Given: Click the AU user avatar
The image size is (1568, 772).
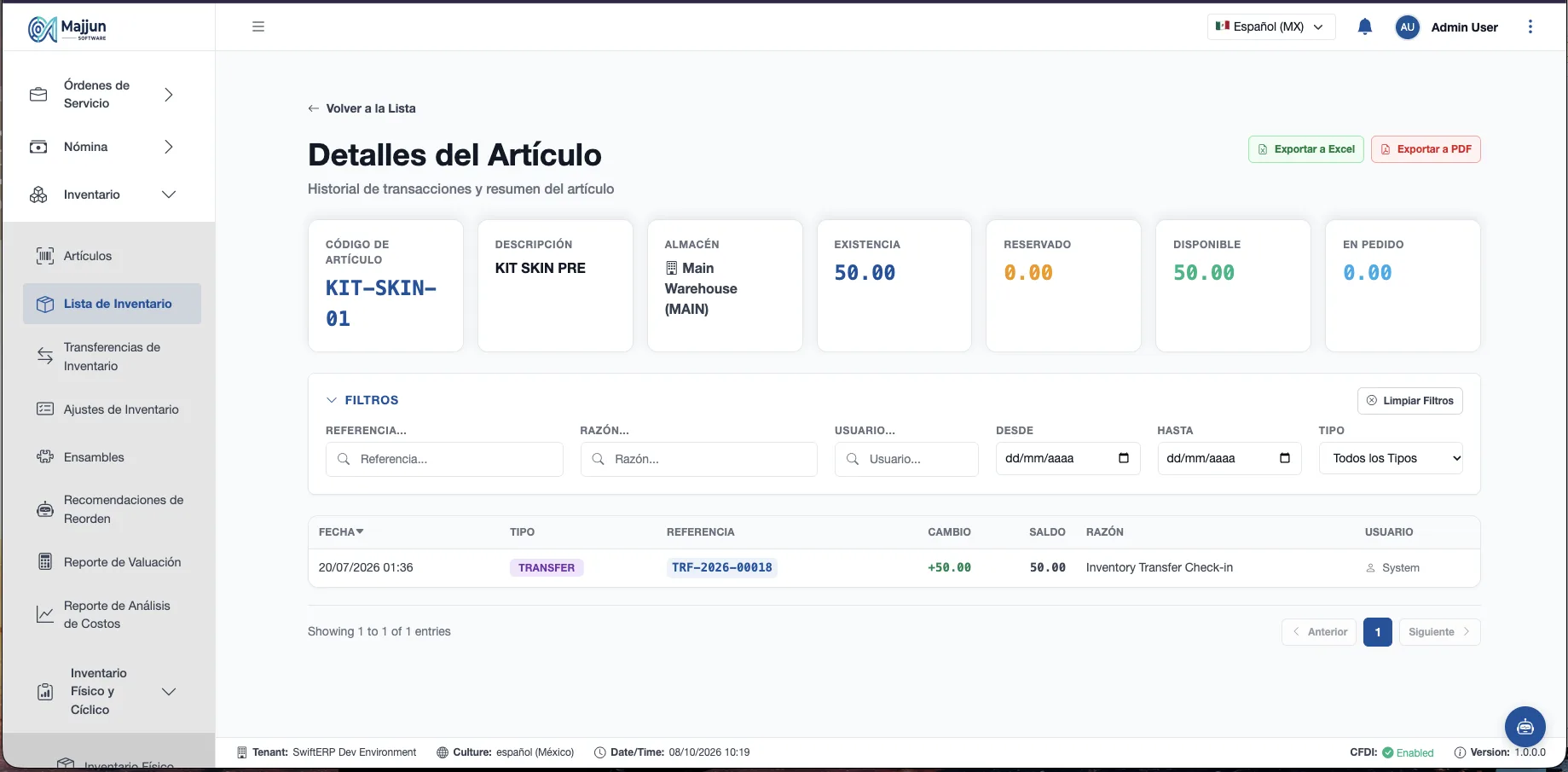Looking at the screenshot, I should point(1407,26).
